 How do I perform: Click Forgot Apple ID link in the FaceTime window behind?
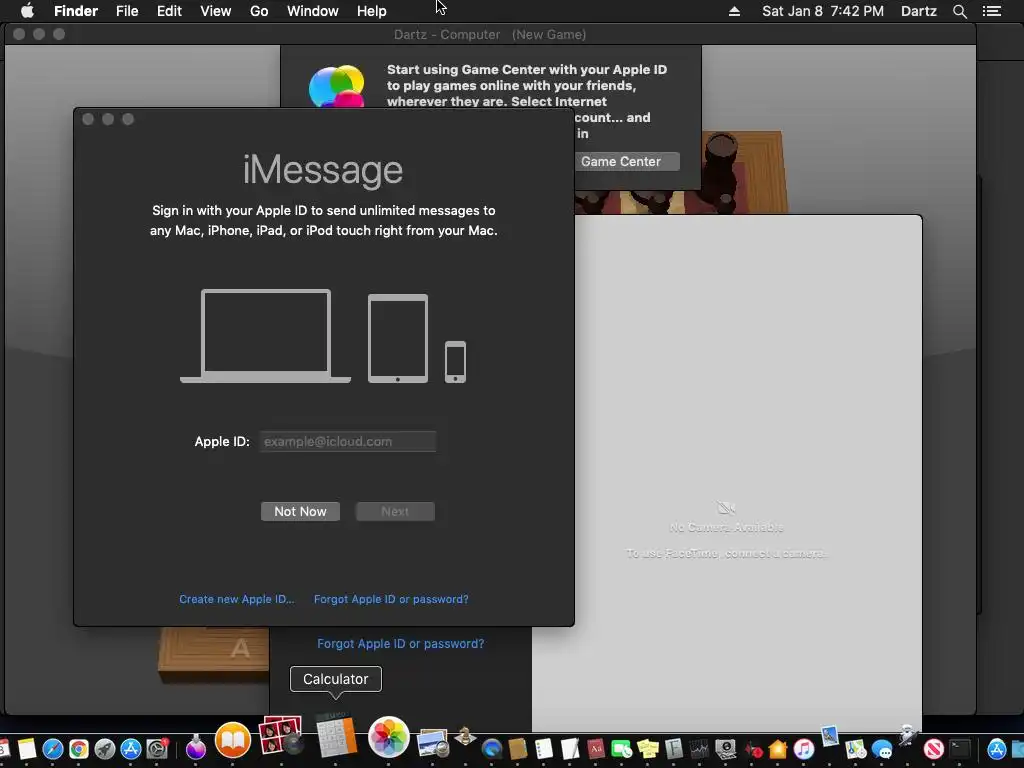point(400,643)
